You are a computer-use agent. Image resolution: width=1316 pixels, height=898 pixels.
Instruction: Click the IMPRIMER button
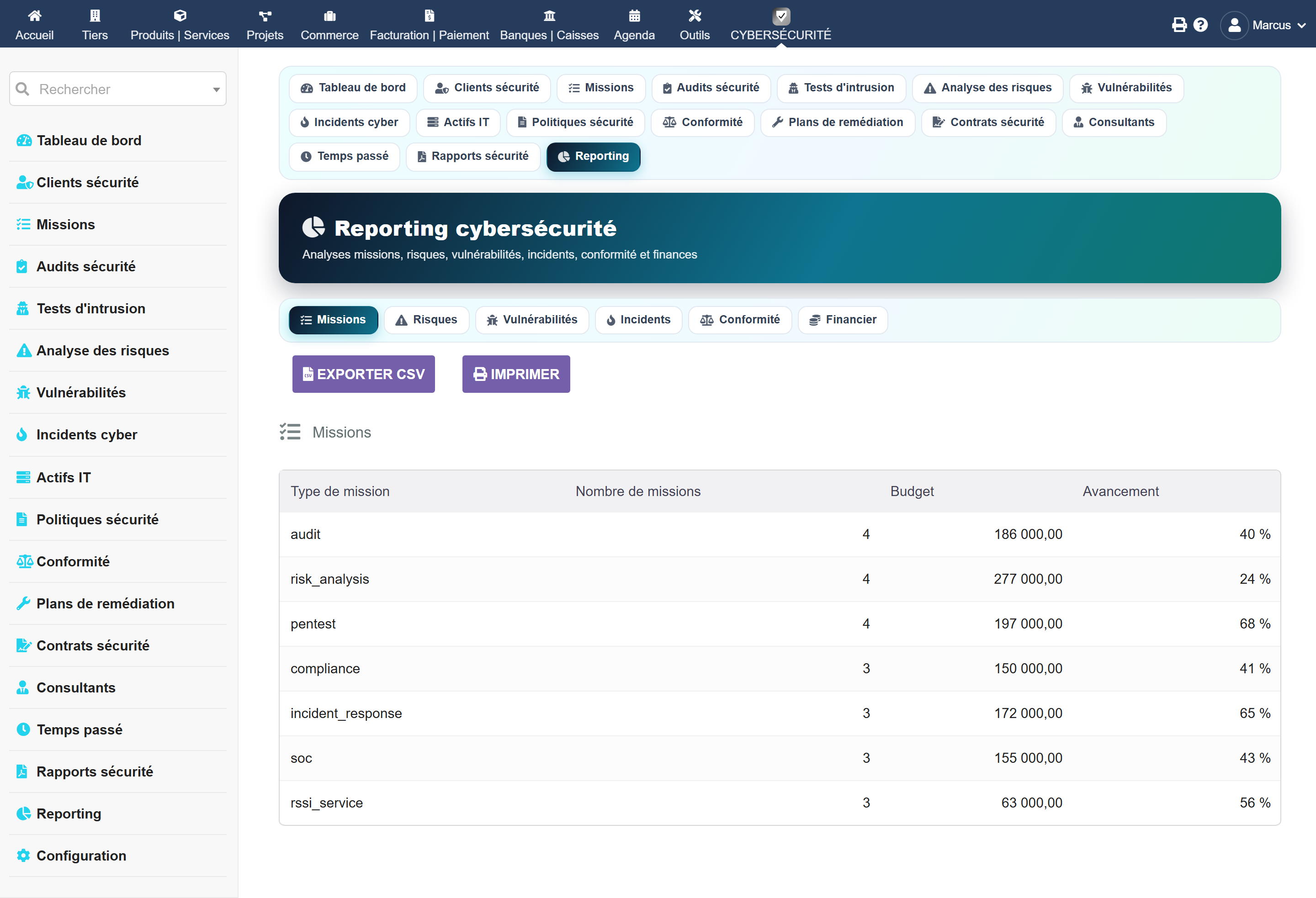pyautogui.click(x=516, y=374)
